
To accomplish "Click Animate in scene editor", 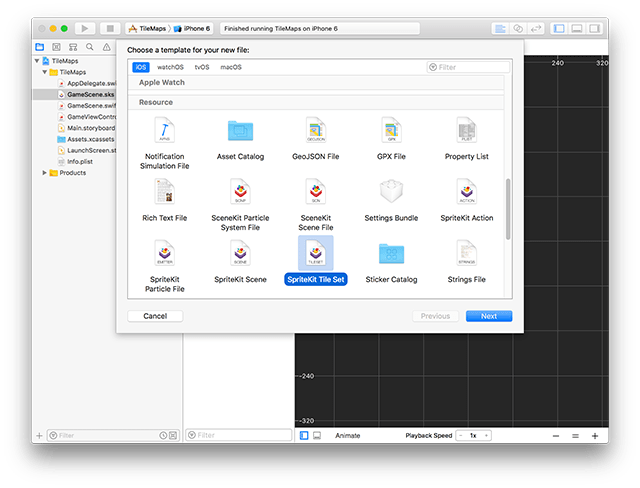I will pos(348,435).
